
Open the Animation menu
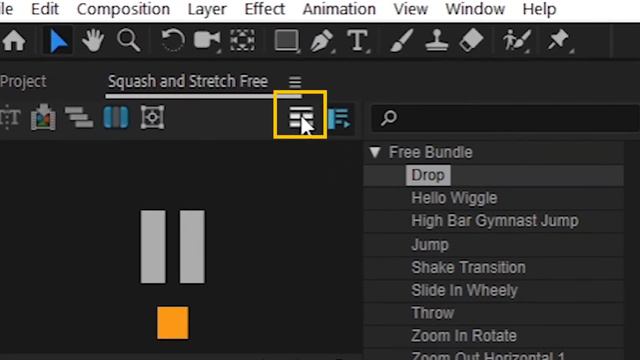click(339, 9)
